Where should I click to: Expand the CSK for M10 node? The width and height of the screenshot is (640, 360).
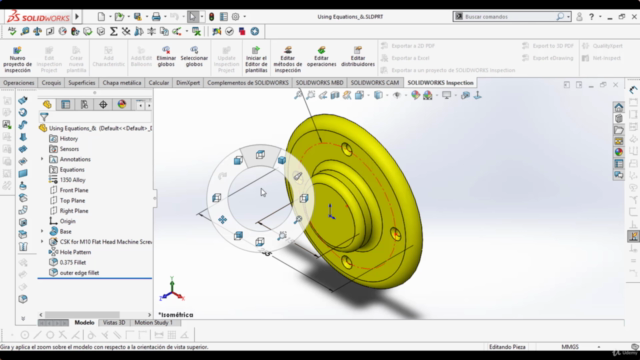[42, 242]
